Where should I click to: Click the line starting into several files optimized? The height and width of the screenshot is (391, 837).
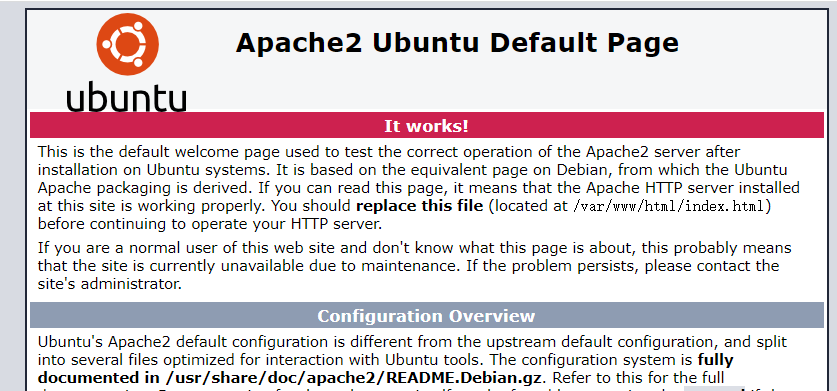tap(385, 359)
